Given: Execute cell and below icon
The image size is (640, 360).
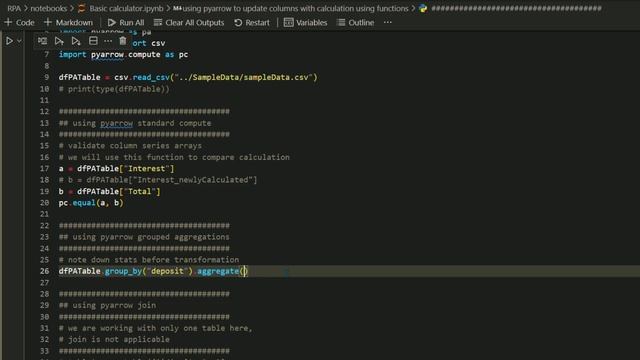Looking at the screenshot, I should 76,41.
